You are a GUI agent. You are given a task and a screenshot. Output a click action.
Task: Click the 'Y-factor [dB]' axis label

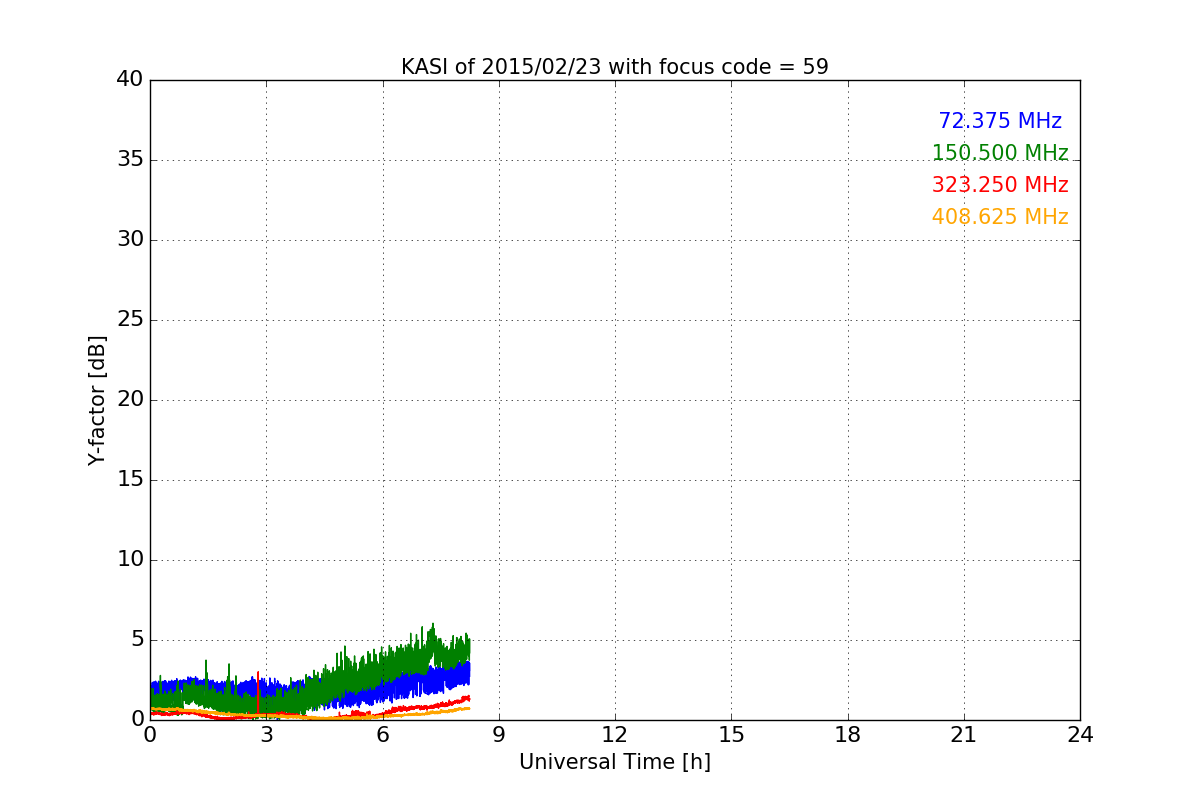tap(97, 400)
